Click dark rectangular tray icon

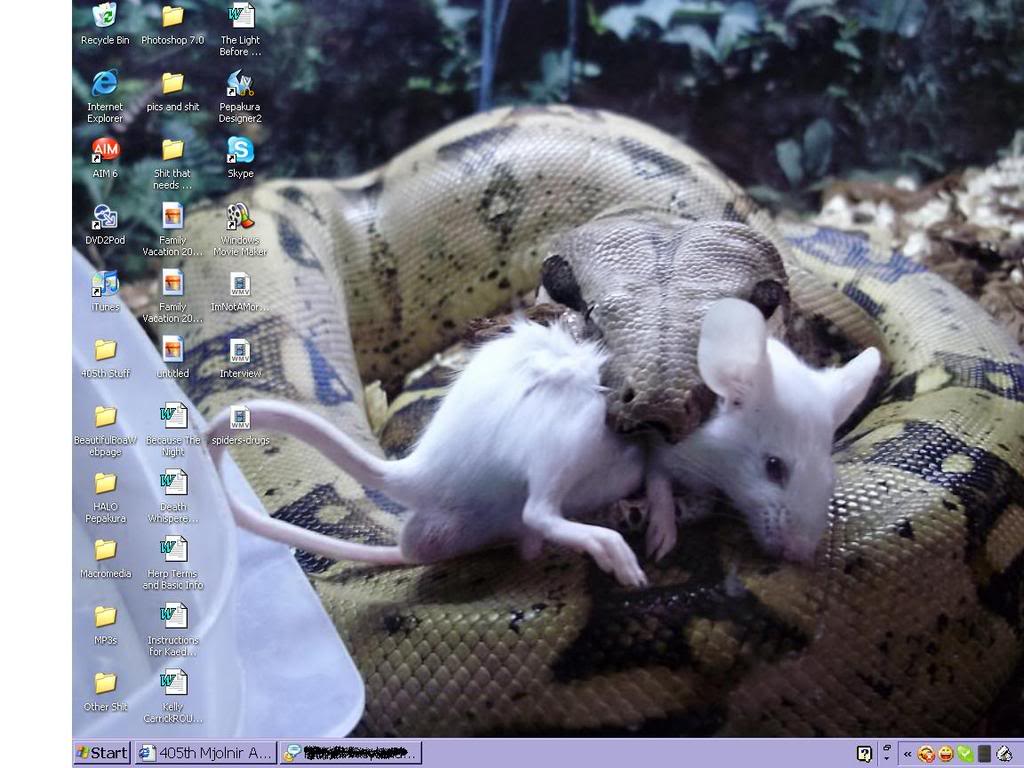984,754
